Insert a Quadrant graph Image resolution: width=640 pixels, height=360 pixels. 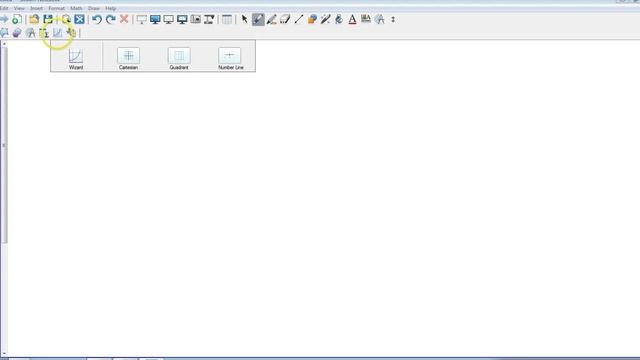click(x=179, y=59)
